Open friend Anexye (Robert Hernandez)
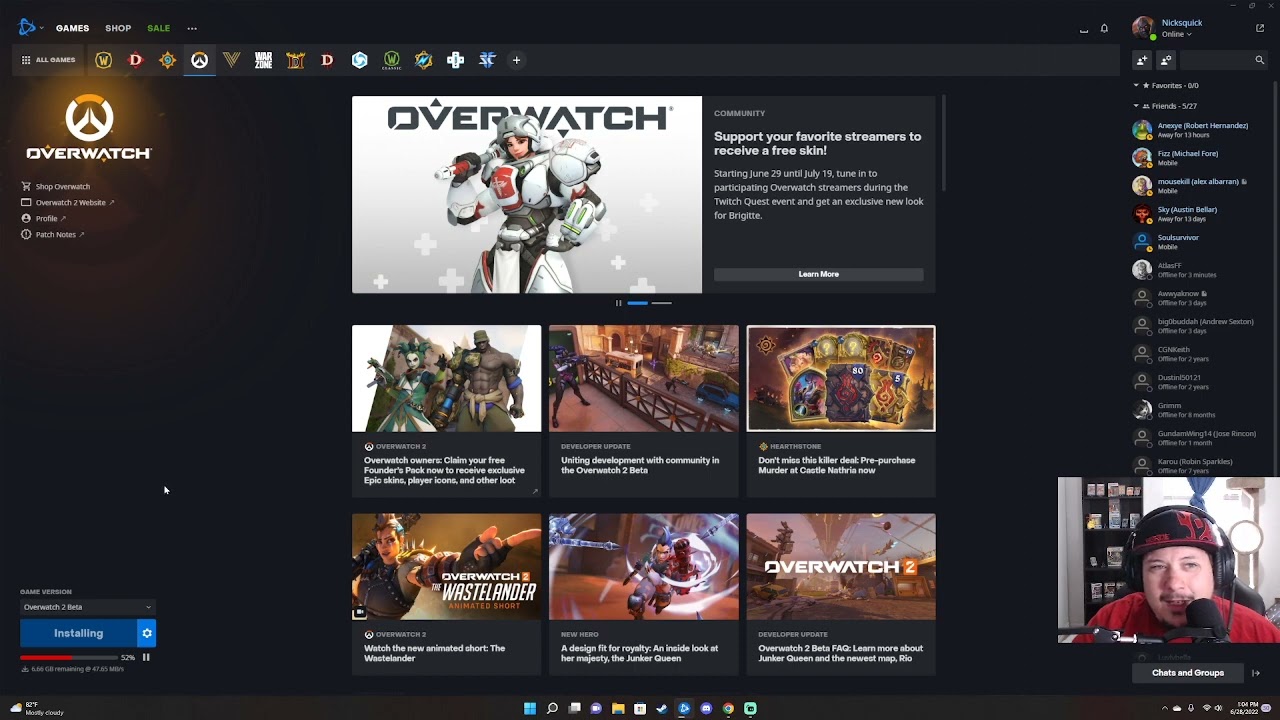This screenshot has width=1280, height=720. pyautogui.click(x=1200, y=130)
